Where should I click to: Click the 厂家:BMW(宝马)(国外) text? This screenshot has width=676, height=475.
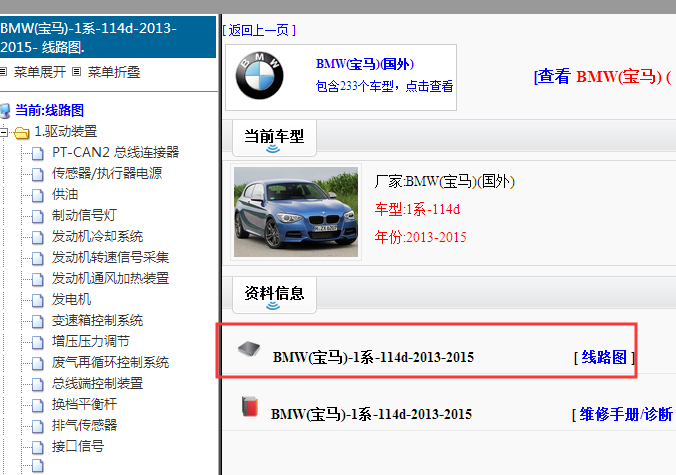[x=444, y=181]
